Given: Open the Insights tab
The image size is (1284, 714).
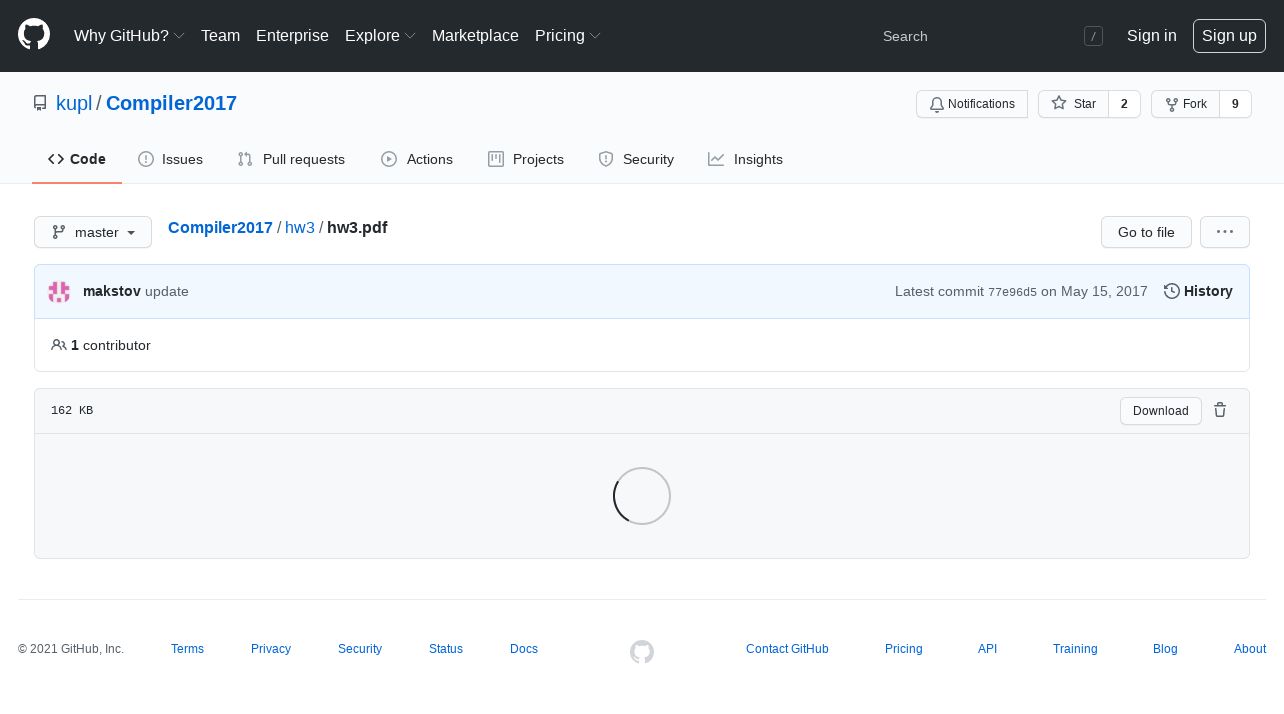Looking at the screenshot, I should pos(745,159).
